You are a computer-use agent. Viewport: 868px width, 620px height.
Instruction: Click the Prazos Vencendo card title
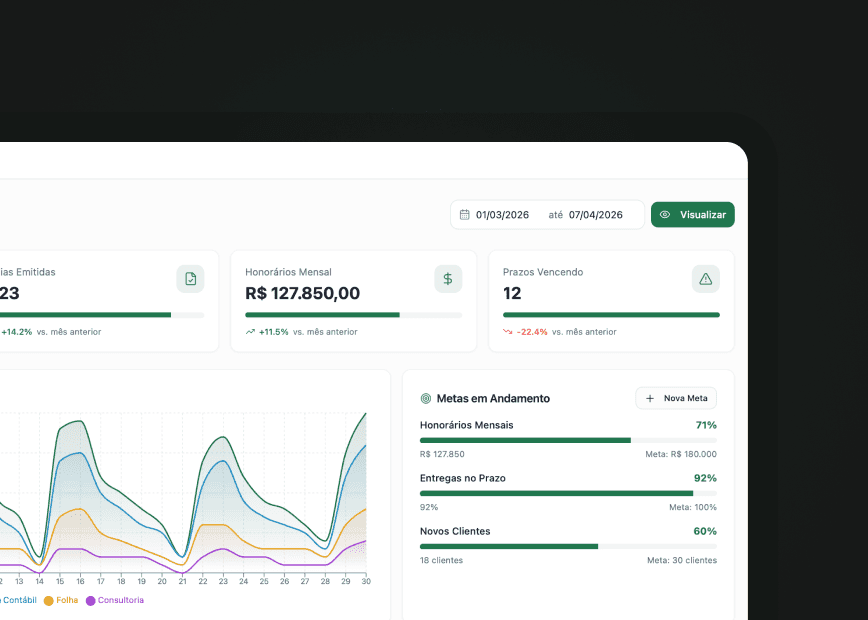point(543,272)
